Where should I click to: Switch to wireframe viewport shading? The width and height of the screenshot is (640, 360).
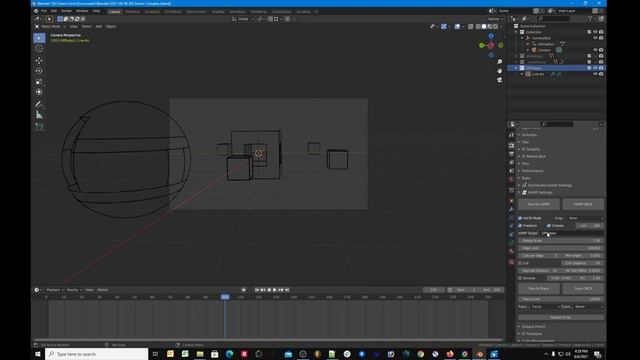[x=478, y=27]
